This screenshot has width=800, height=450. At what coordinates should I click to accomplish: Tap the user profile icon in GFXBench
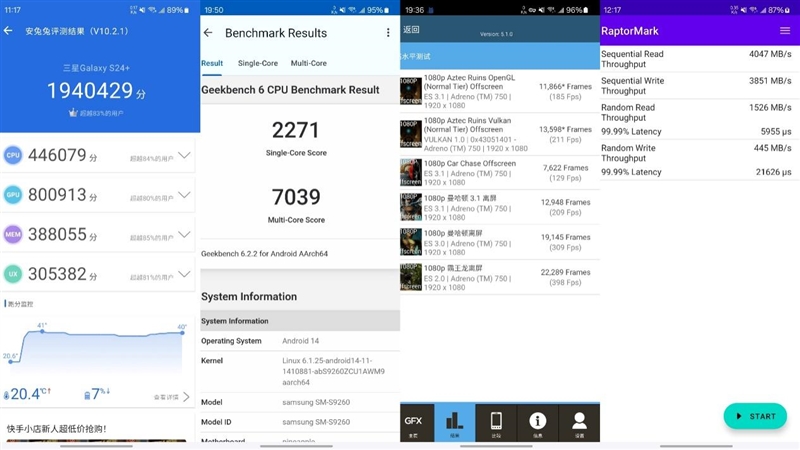pos(579,423)
